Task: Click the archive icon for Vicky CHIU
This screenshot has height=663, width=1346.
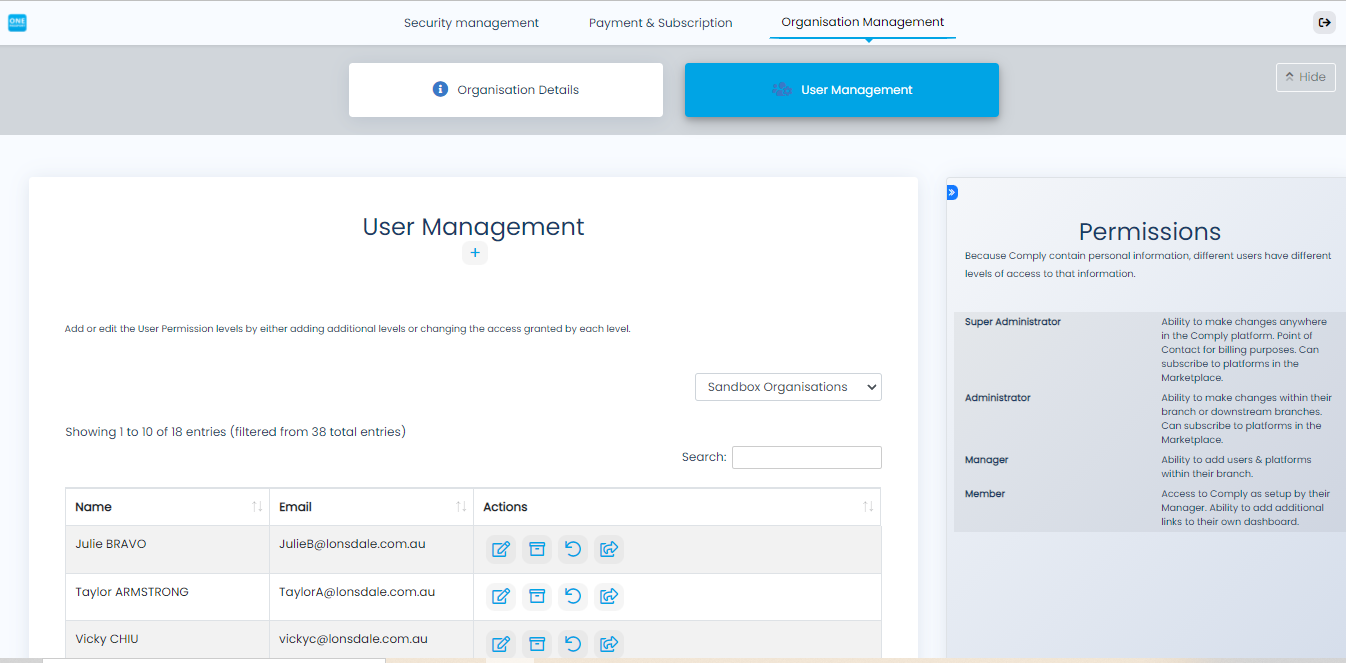Action: [537, 644]
